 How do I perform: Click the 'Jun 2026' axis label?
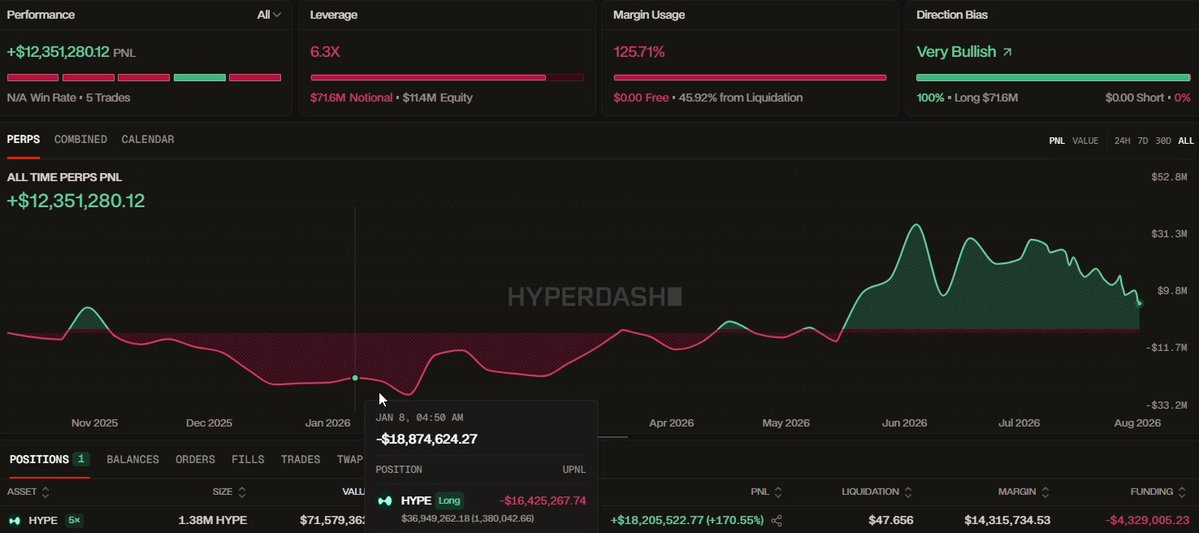point(904,423)
